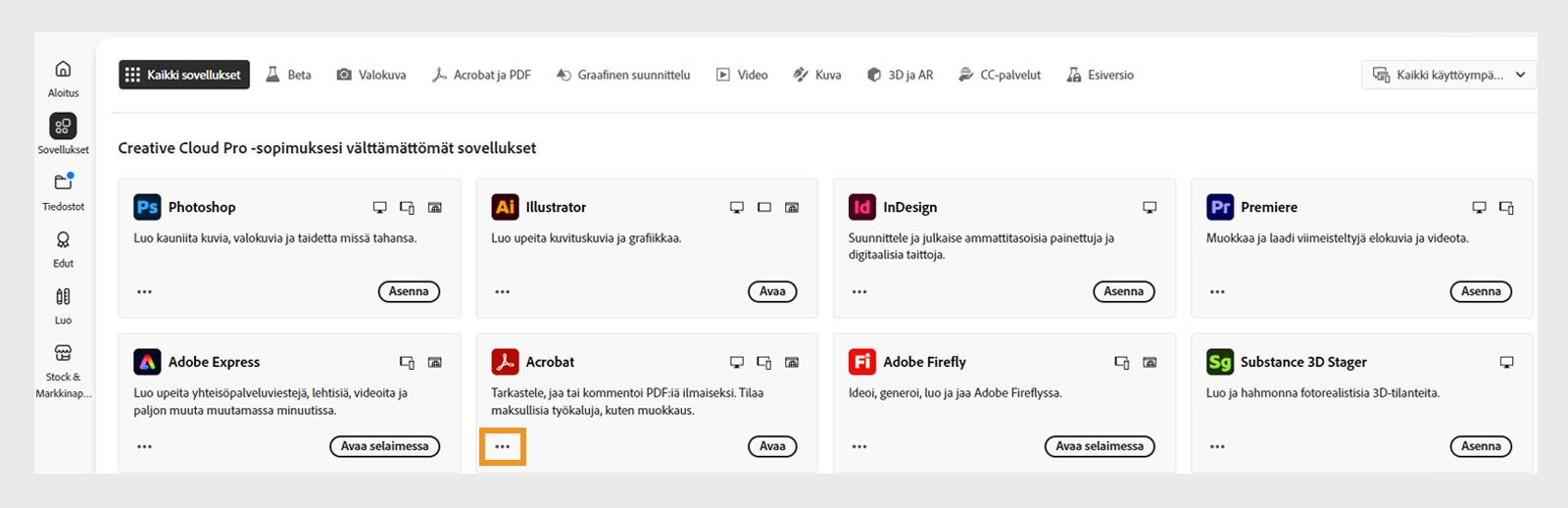
Task: Click Premiere description 'Muokkaa ja laadi'
Action: pyautogui.click(x=1337, y=238)
